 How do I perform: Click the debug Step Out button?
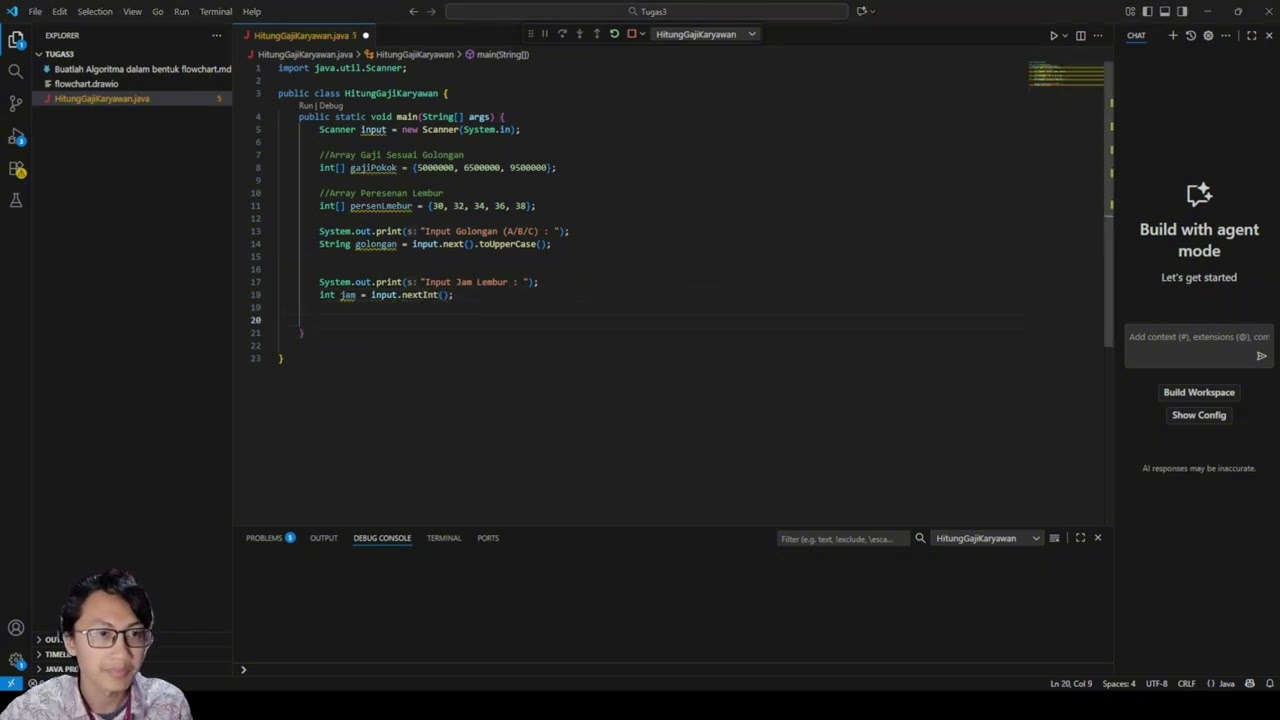coord(597,34)
